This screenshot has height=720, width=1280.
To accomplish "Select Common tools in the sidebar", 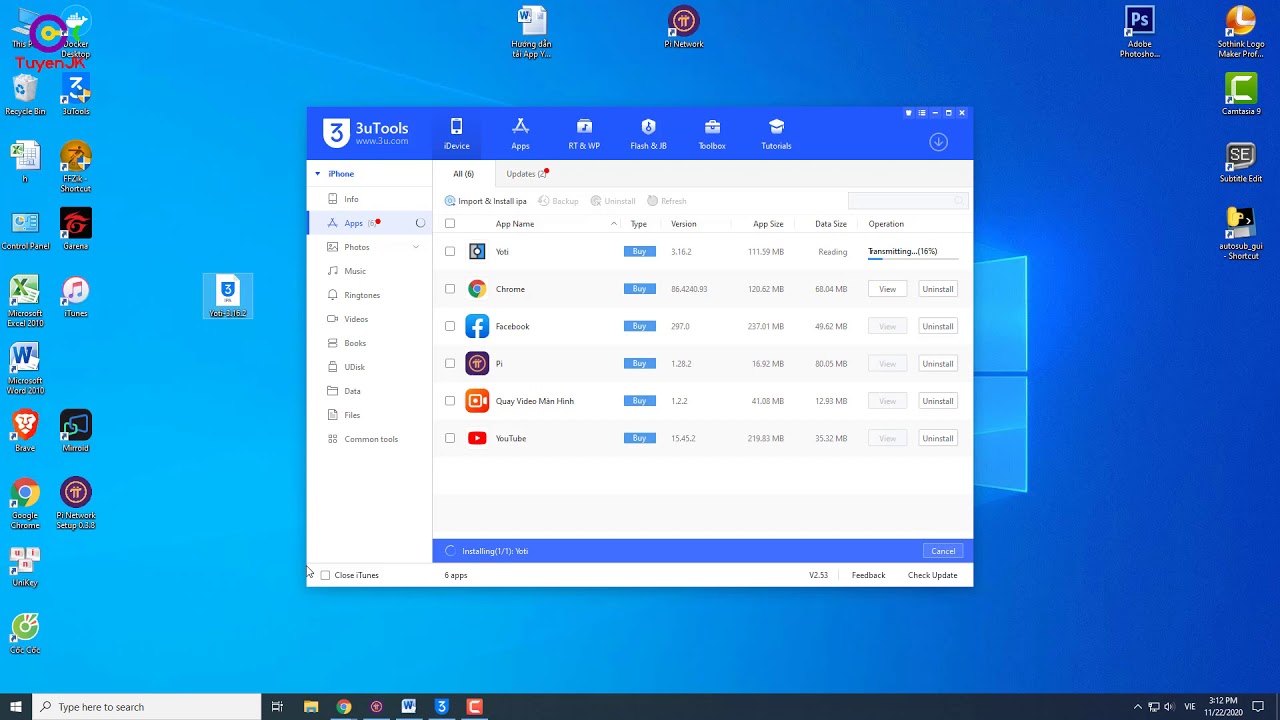I will click(x=370, y=439).
